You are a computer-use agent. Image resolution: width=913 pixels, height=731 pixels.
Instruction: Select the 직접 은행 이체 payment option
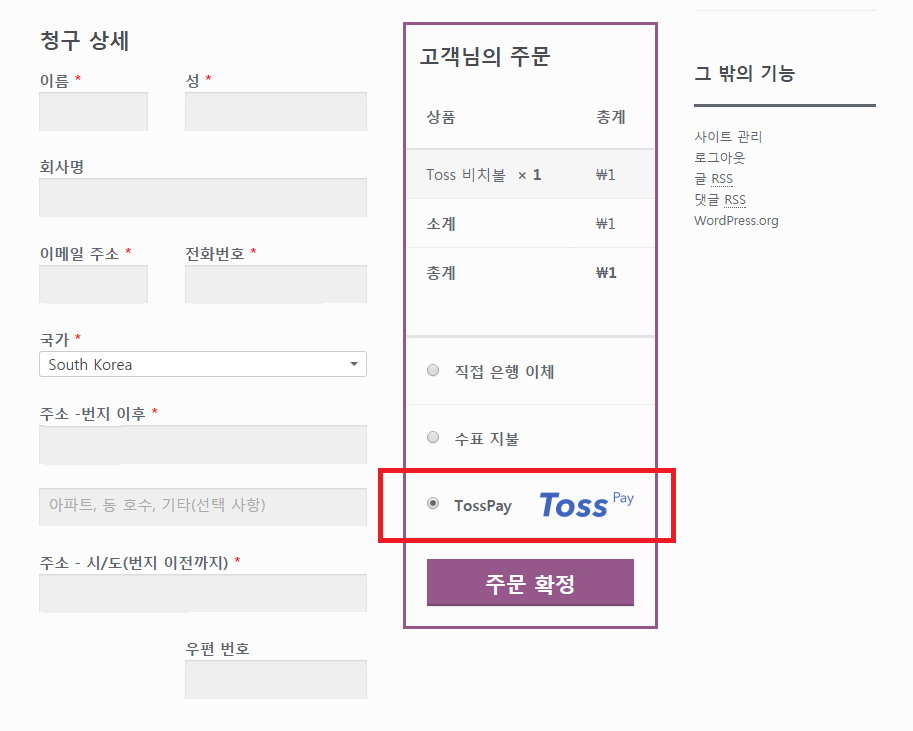tap(433, 371)
